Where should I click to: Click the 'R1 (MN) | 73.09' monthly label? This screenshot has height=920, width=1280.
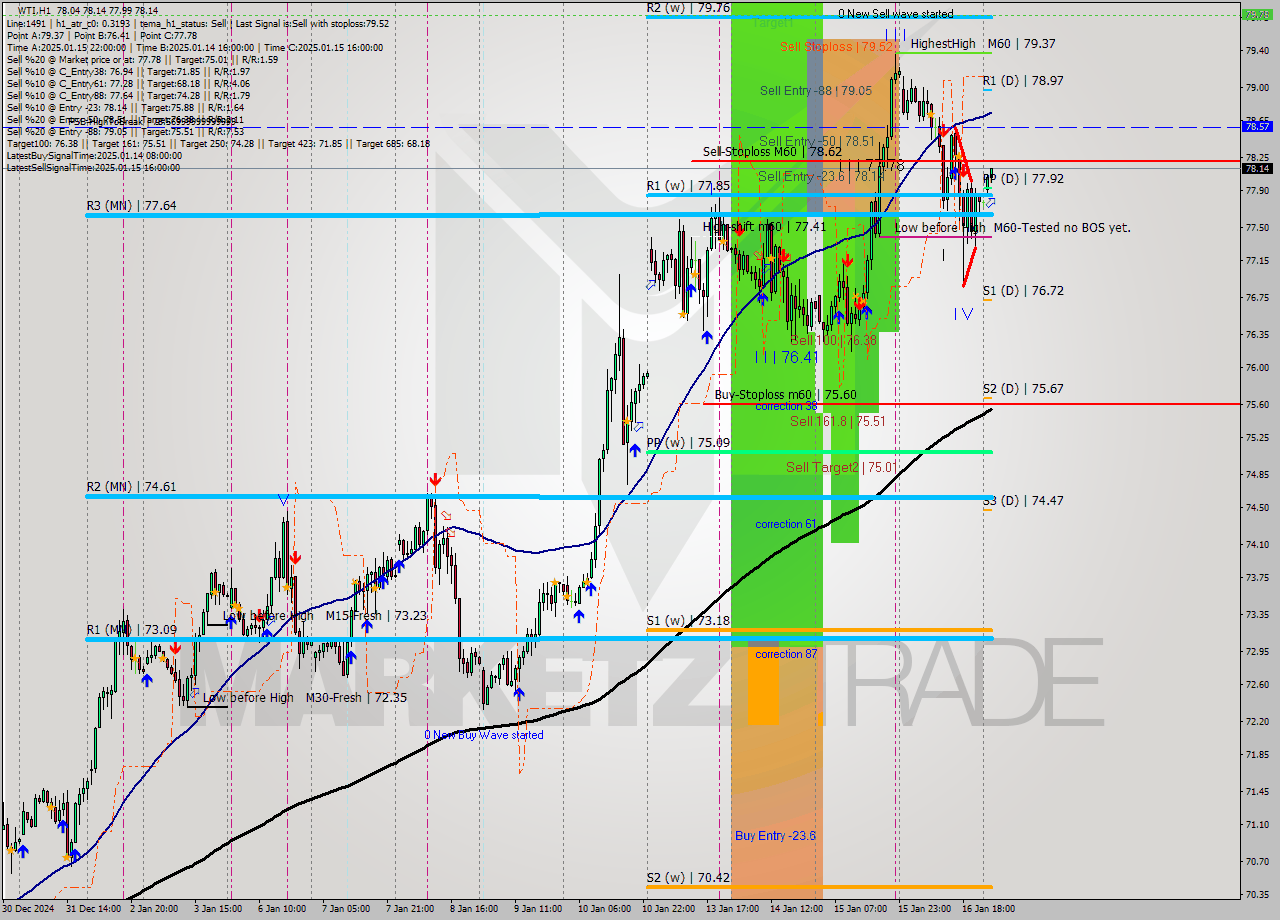(x=131, y=630)
